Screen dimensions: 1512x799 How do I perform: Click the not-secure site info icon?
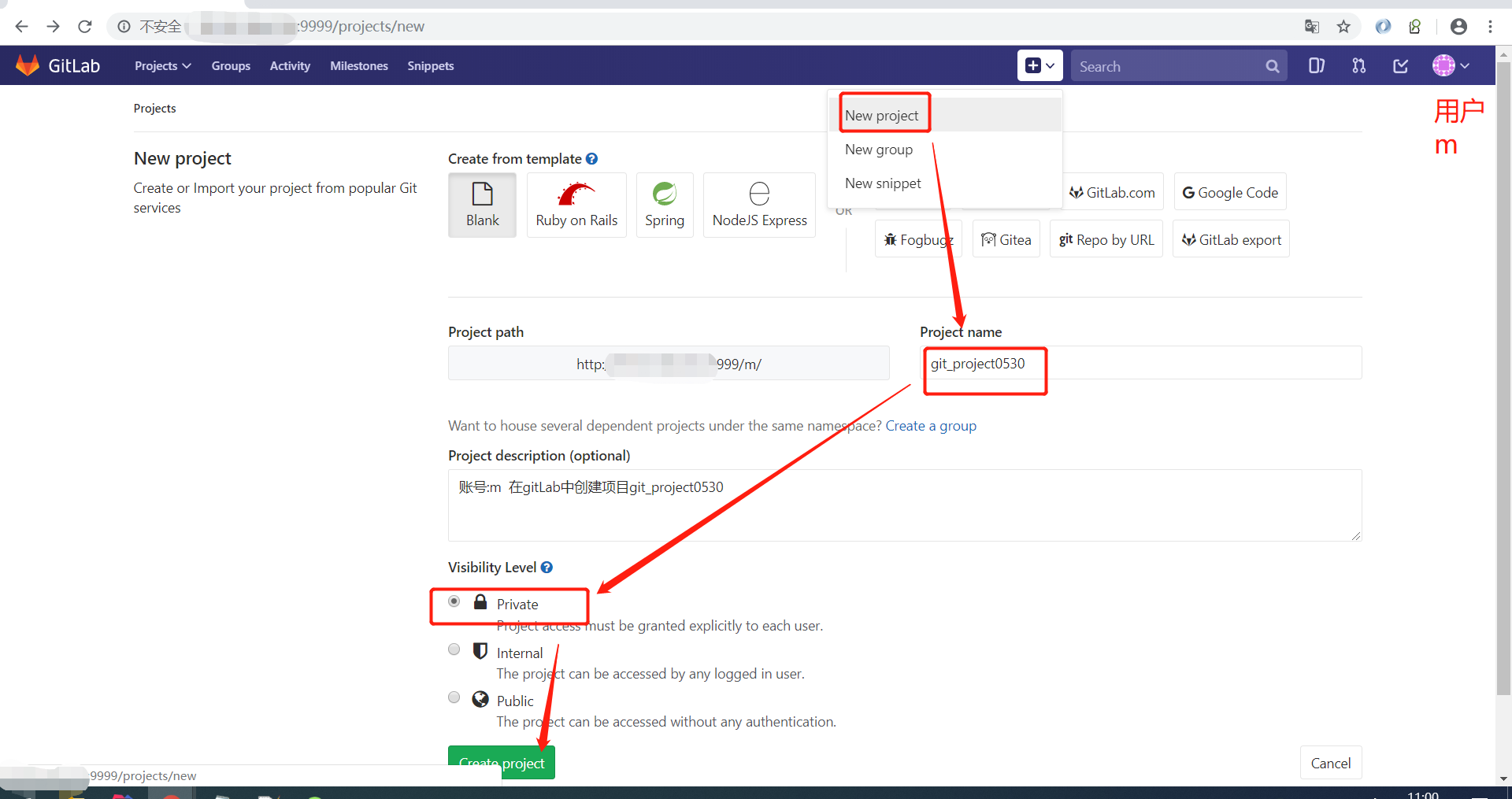(124, 26)
